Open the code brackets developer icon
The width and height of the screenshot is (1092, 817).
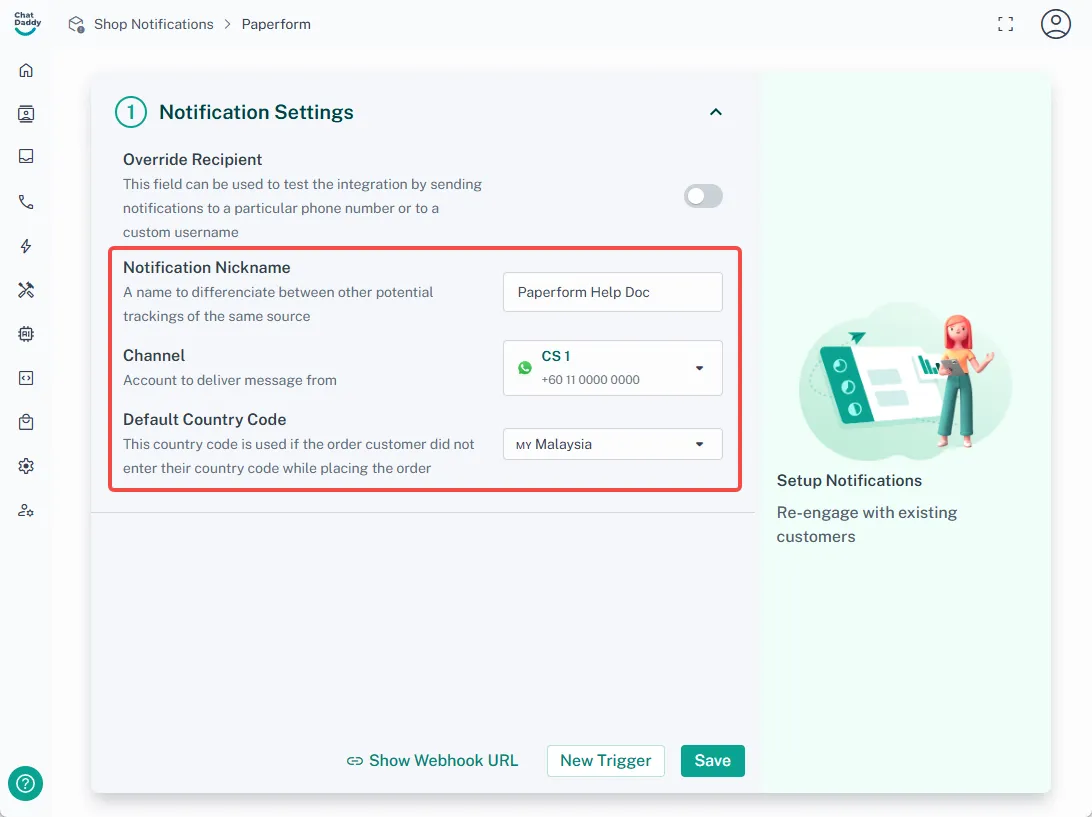click(x=26, y=378)
